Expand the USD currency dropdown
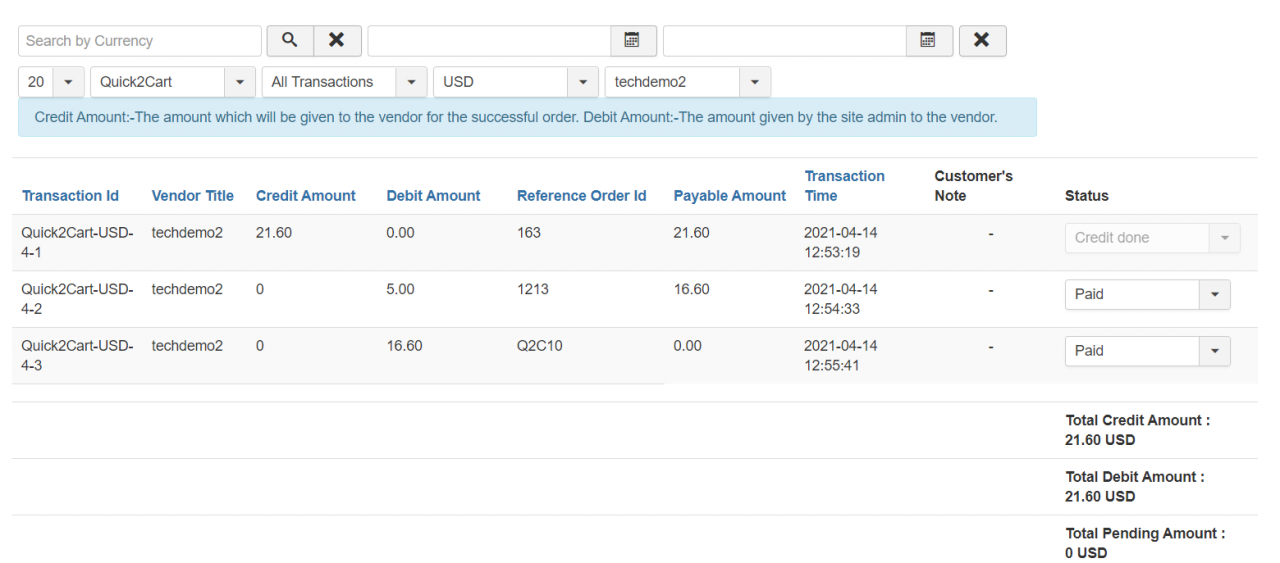1280x563 pixels. point(515,82)
